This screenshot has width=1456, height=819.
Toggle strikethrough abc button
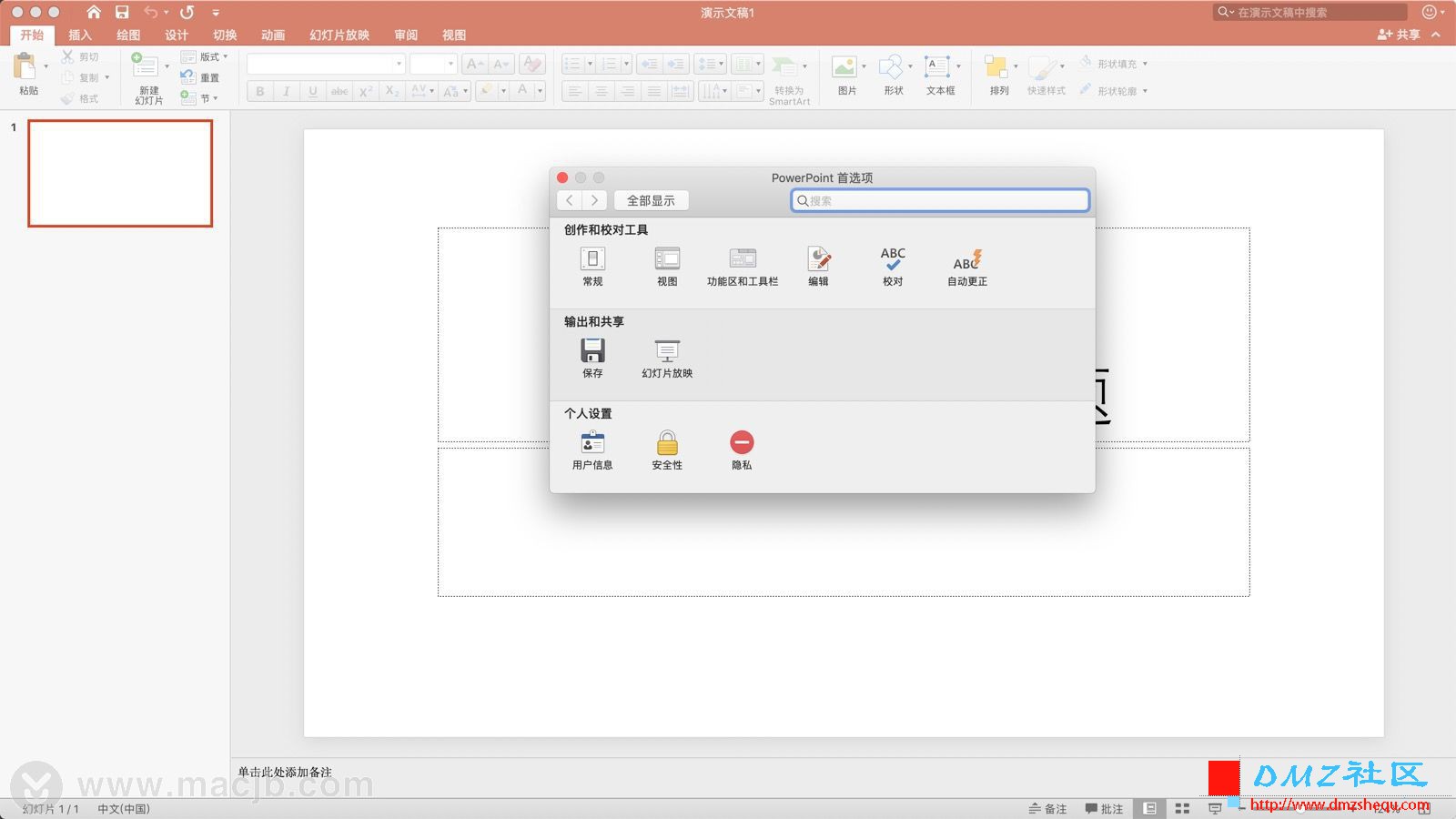339,91
